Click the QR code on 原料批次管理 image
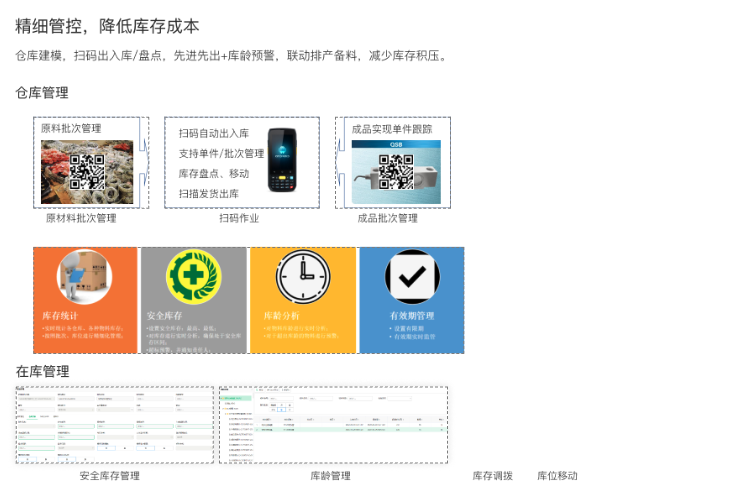The width and height of the screenshot is (737, 495). pyautogui.click(x=88, y=172)
